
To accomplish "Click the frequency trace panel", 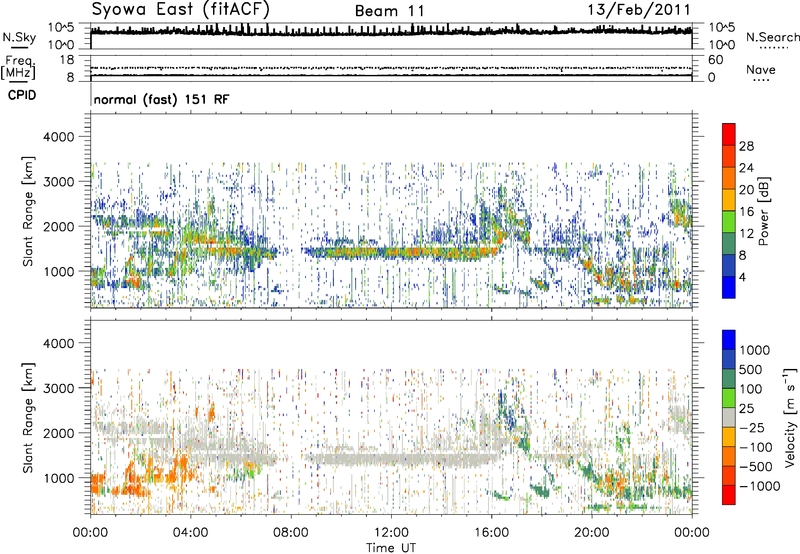I will [x=391, y=68].
